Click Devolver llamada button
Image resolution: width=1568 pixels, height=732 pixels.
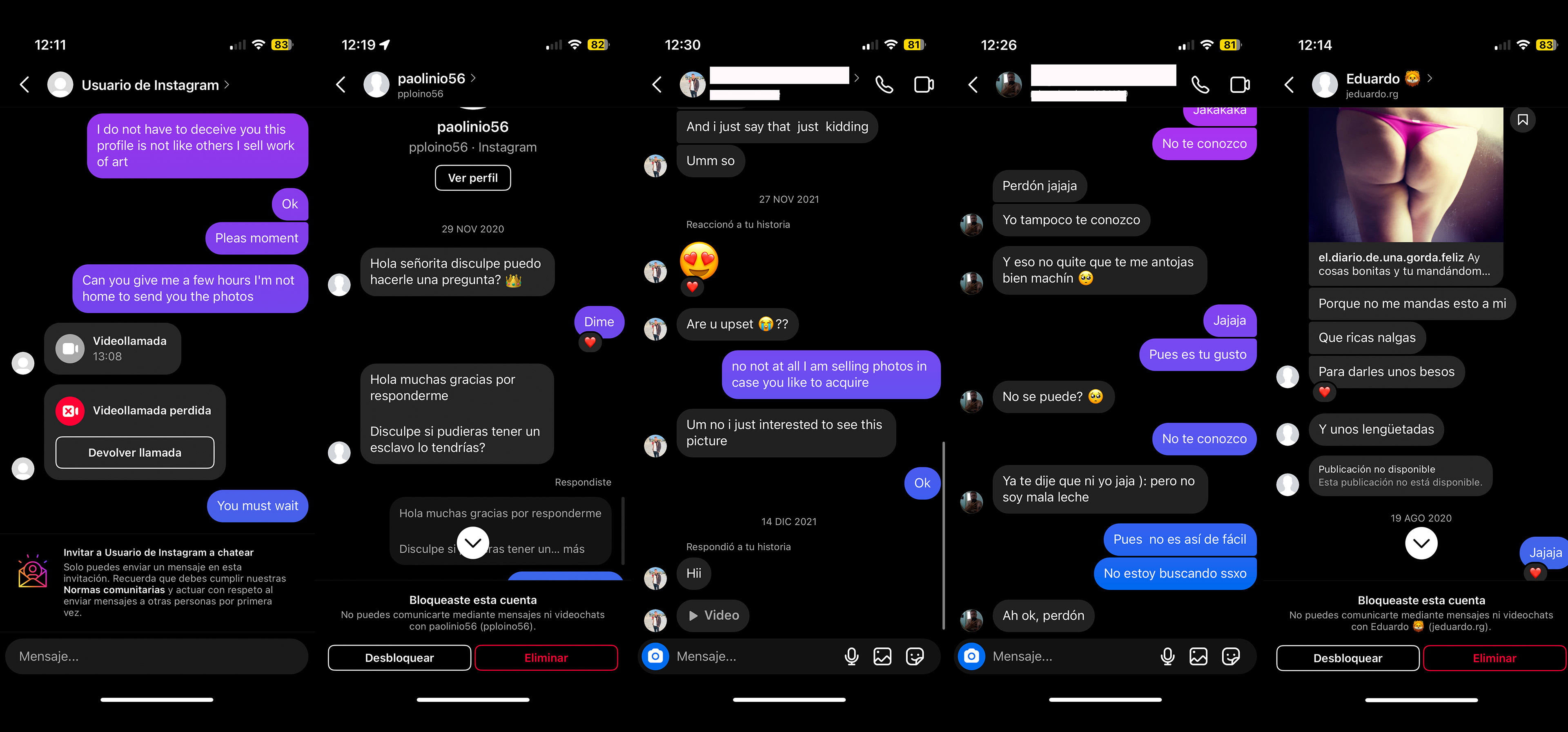[134, 453]
